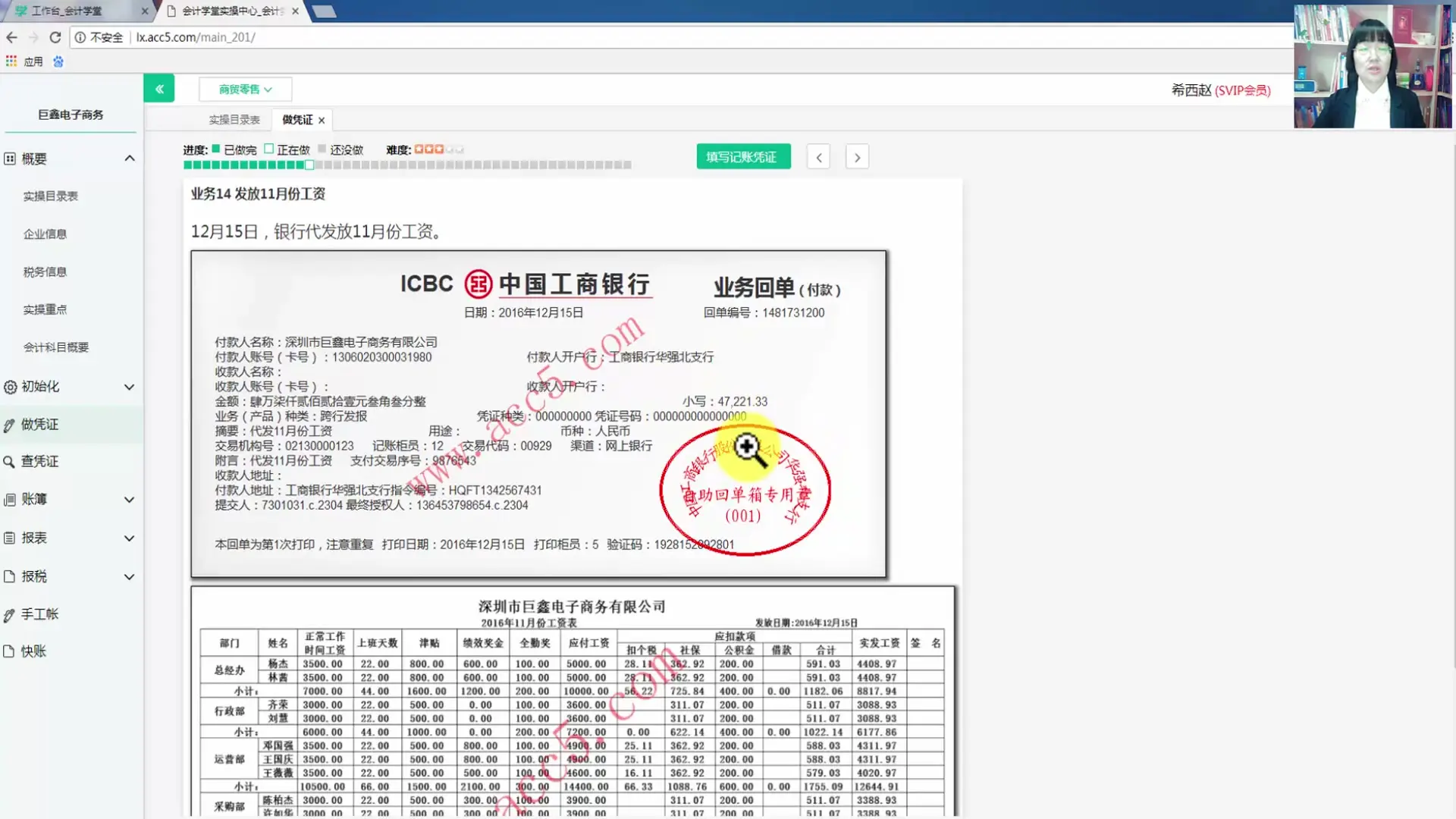Switch to the 实操目录表 tab
Viewport: 1456px width, 819px height.
tap(232, 119)
